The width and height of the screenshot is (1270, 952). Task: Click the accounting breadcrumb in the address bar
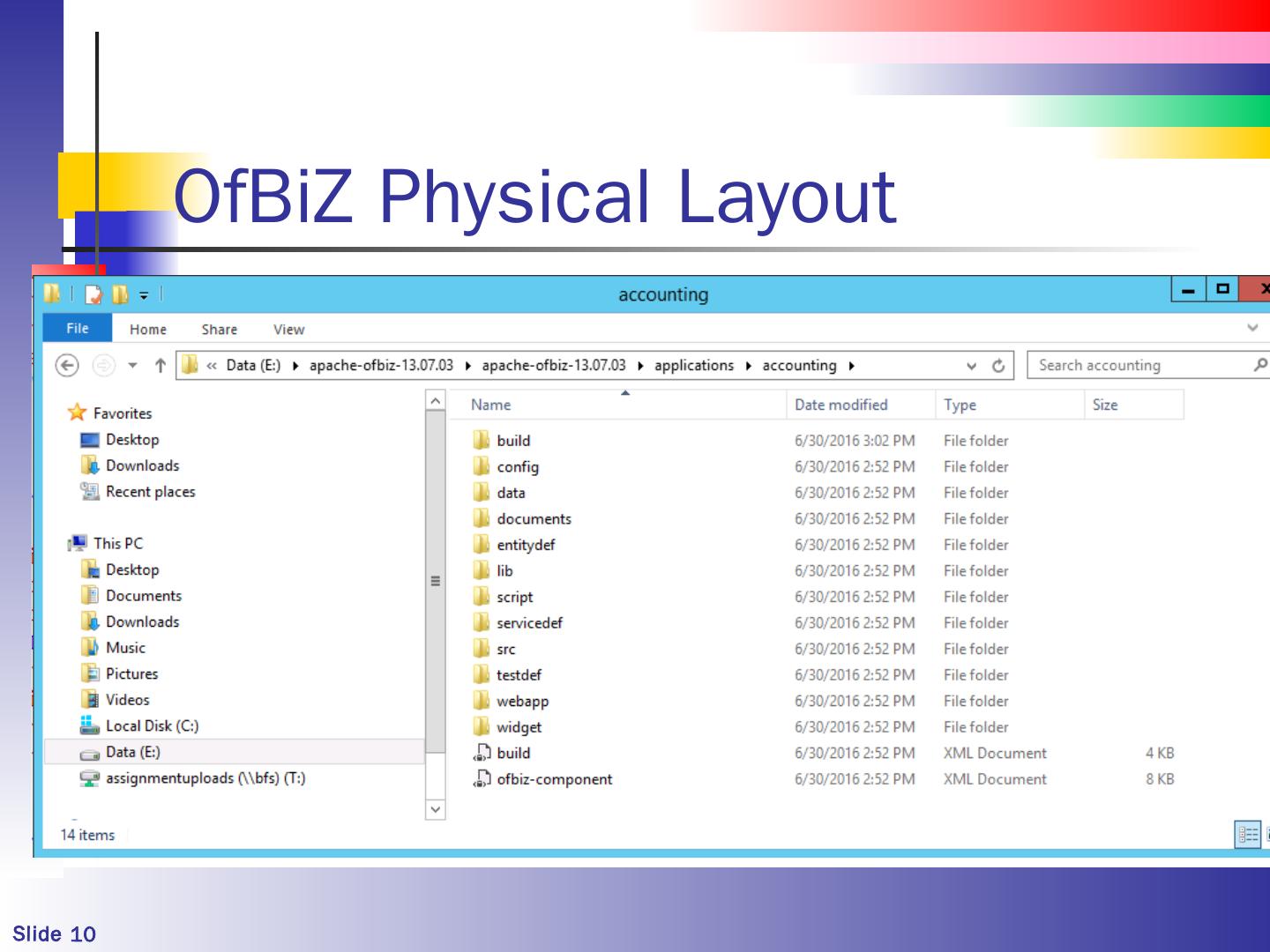click(799, 365)
